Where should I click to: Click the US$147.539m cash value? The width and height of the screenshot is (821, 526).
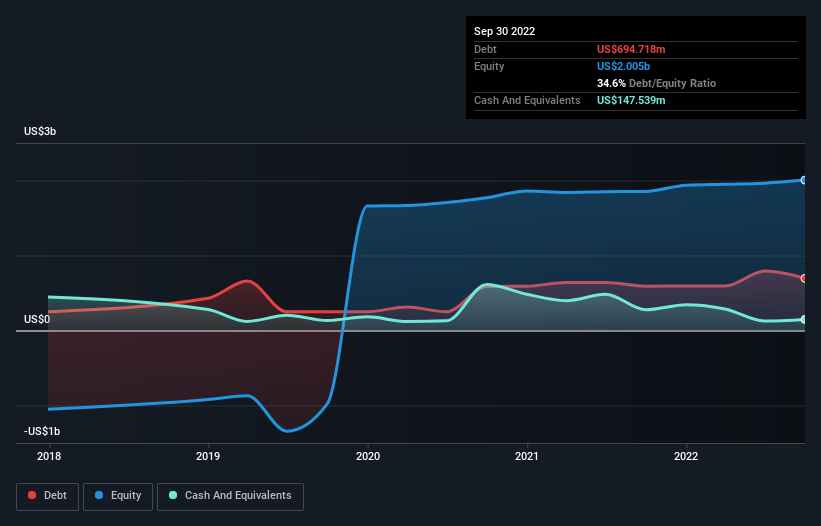pos(631,100)
